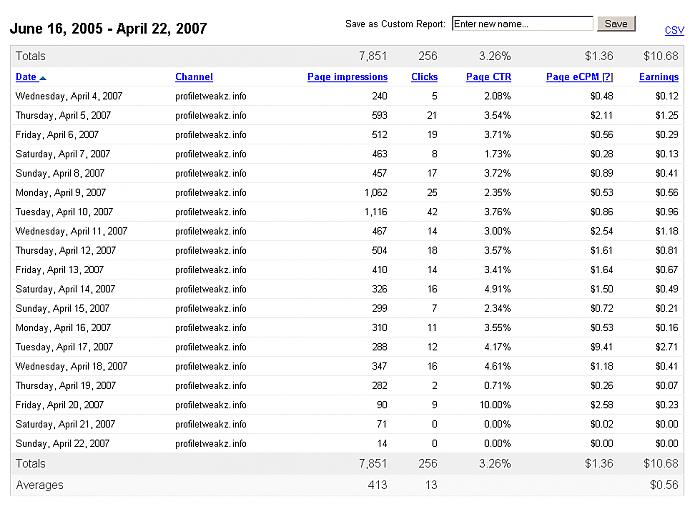
Task: Click the Averages row label
Action: click(39, 485)
